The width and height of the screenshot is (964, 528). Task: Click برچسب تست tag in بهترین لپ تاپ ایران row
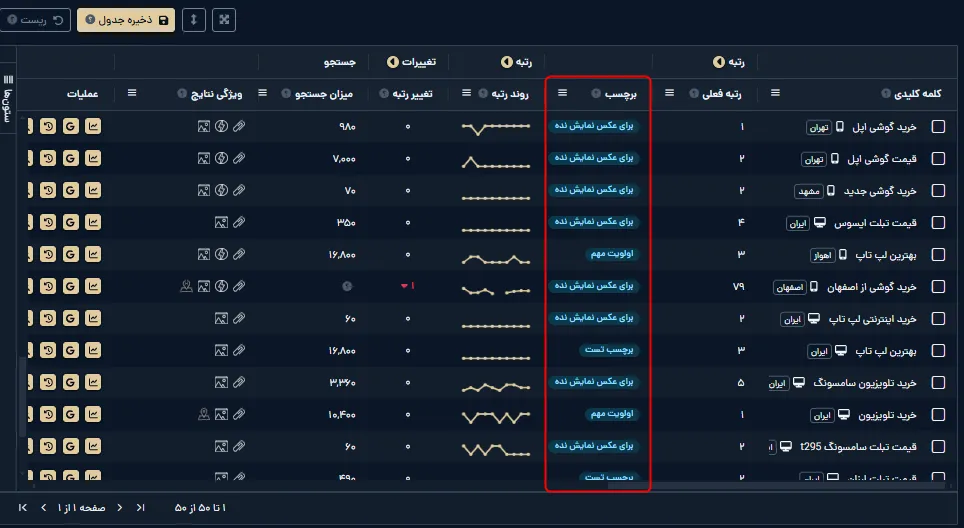[x=609, y=350]
